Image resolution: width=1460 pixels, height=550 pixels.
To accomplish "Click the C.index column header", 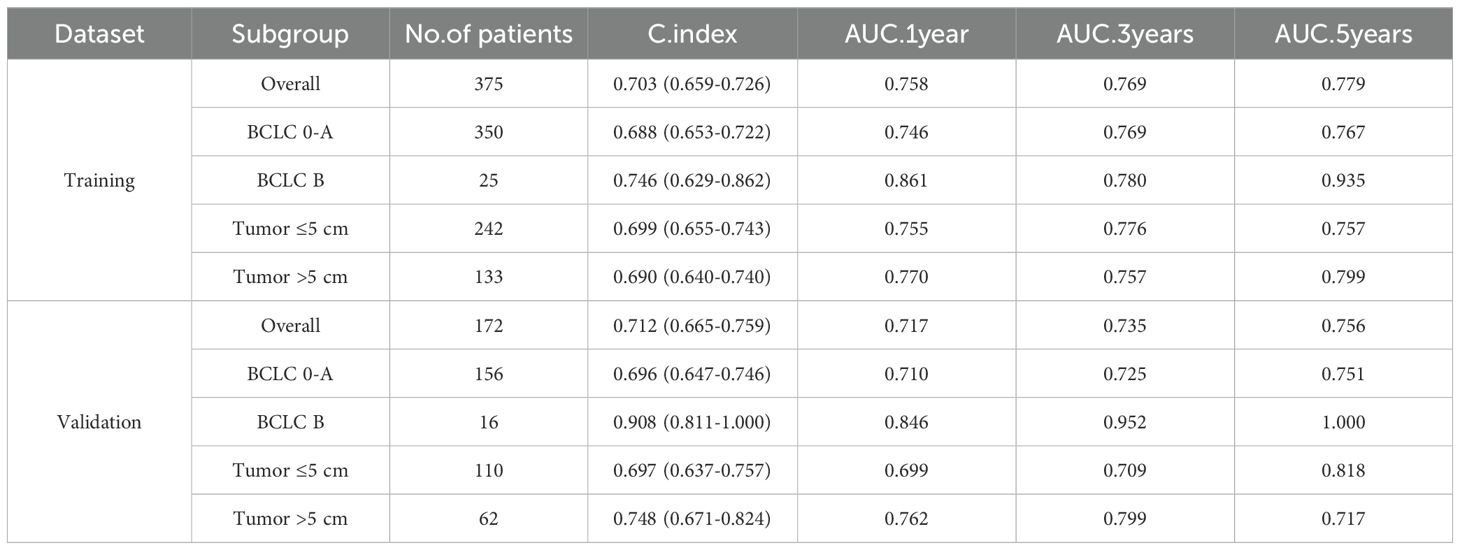I will pos(691,34).
